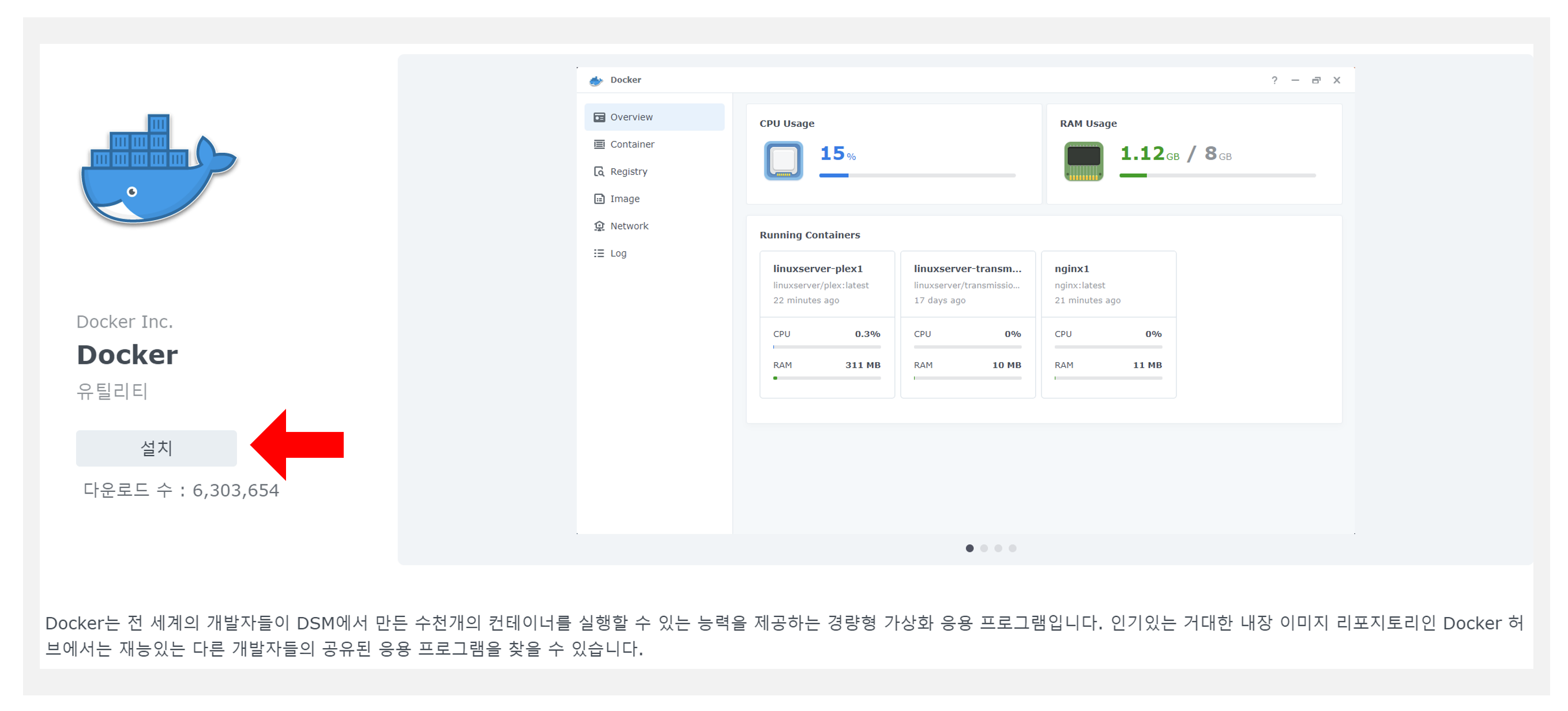Click the linuxserver/transmissio... image name
The width and height of the screenshot is (1568, 711).
966,285
